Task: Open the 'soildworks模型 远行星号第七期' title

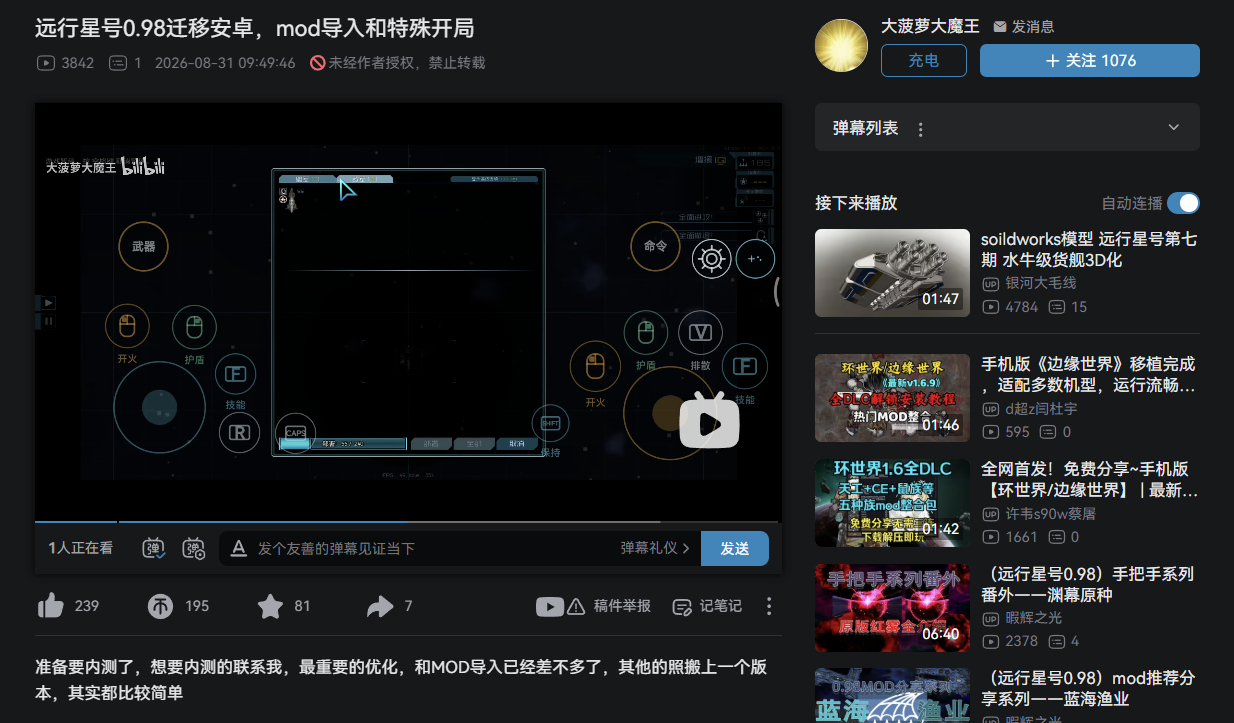Action: coord(1089,250)
